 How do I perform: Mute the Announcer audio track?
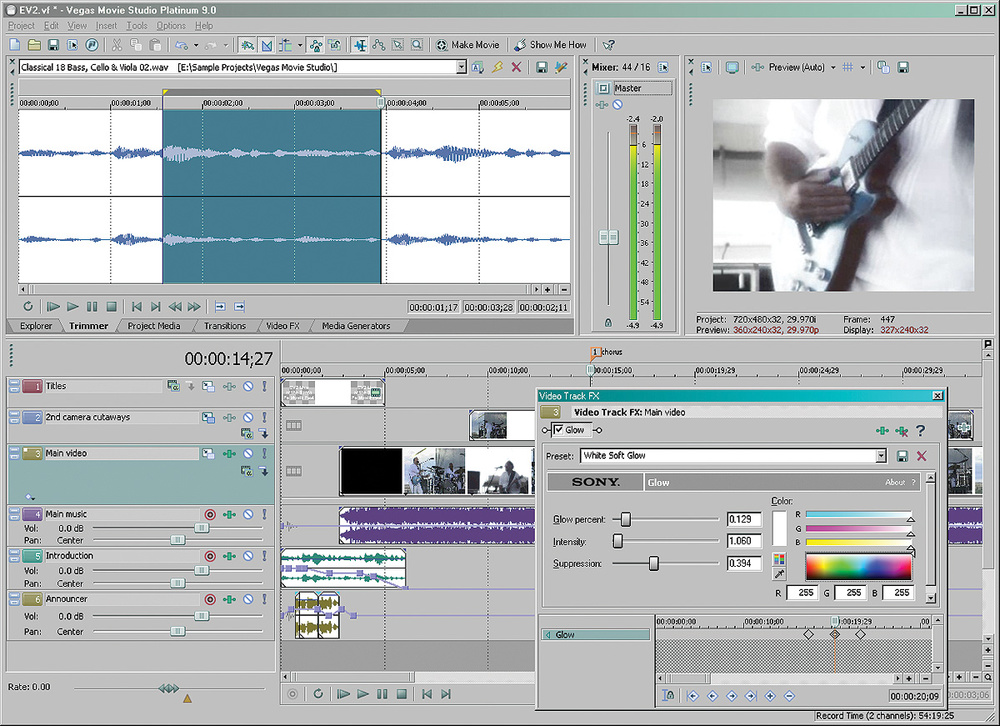point(247,599)
